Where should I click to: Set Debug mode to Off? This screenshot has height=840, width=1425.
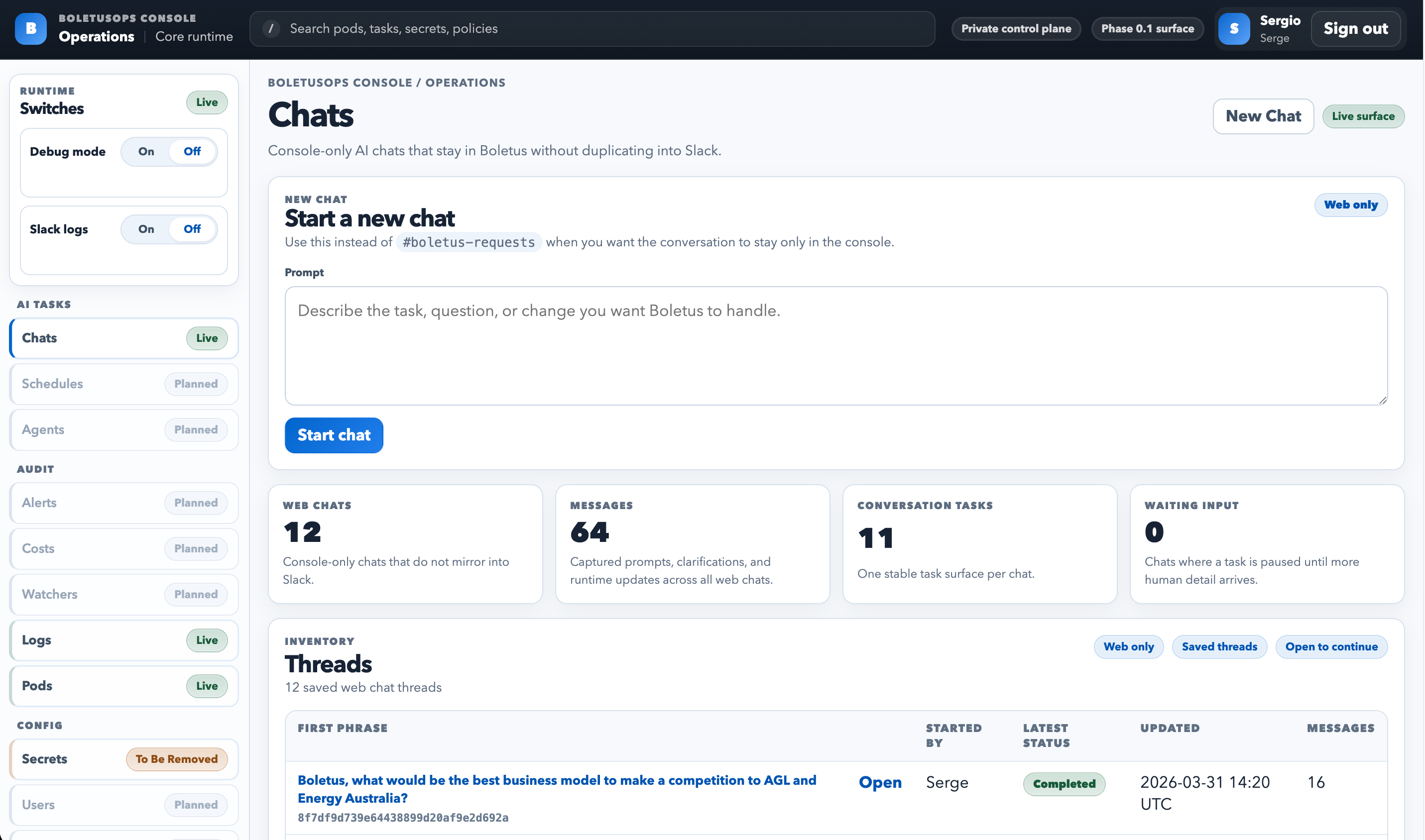point(192,152)
